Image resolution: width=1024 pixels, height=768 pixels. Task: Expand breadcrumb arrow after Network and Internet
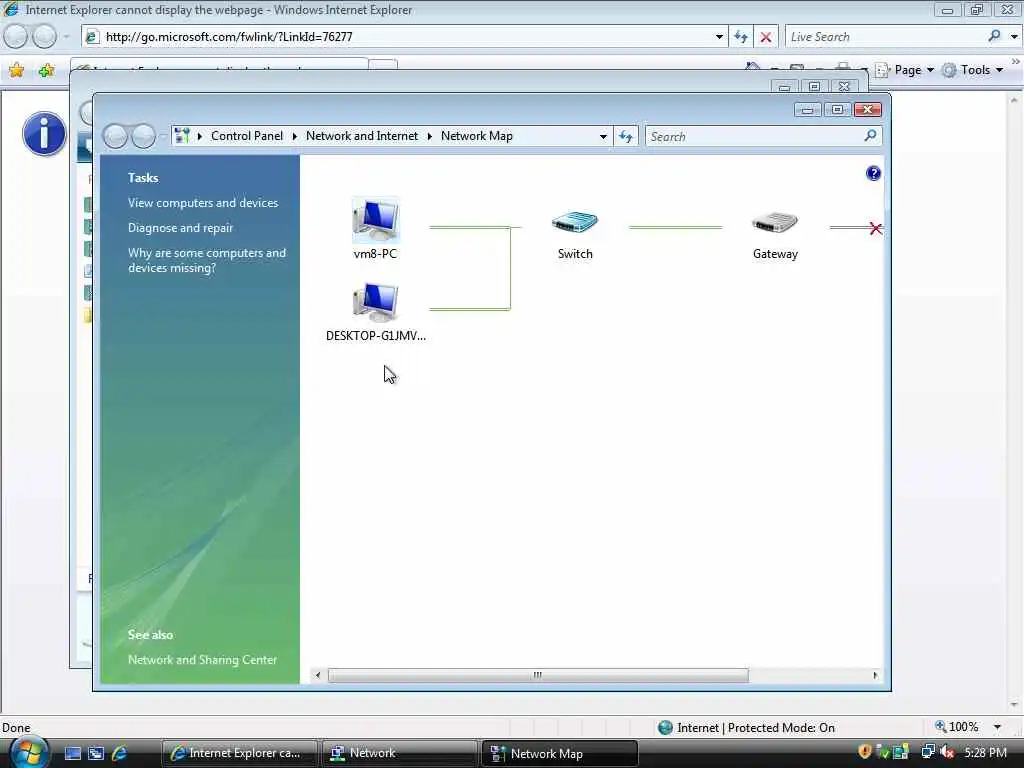(430, 136)
